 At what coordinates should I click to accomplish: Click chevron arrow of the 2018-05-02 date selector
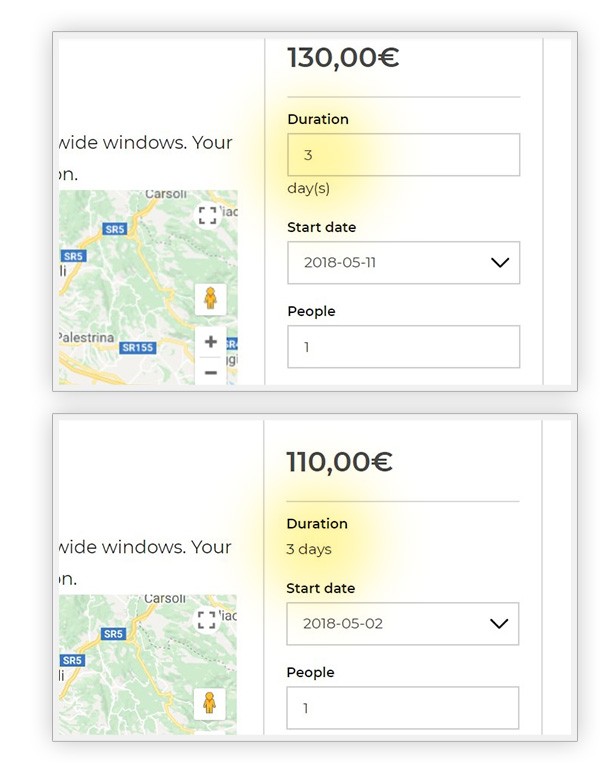pos(499,624)
